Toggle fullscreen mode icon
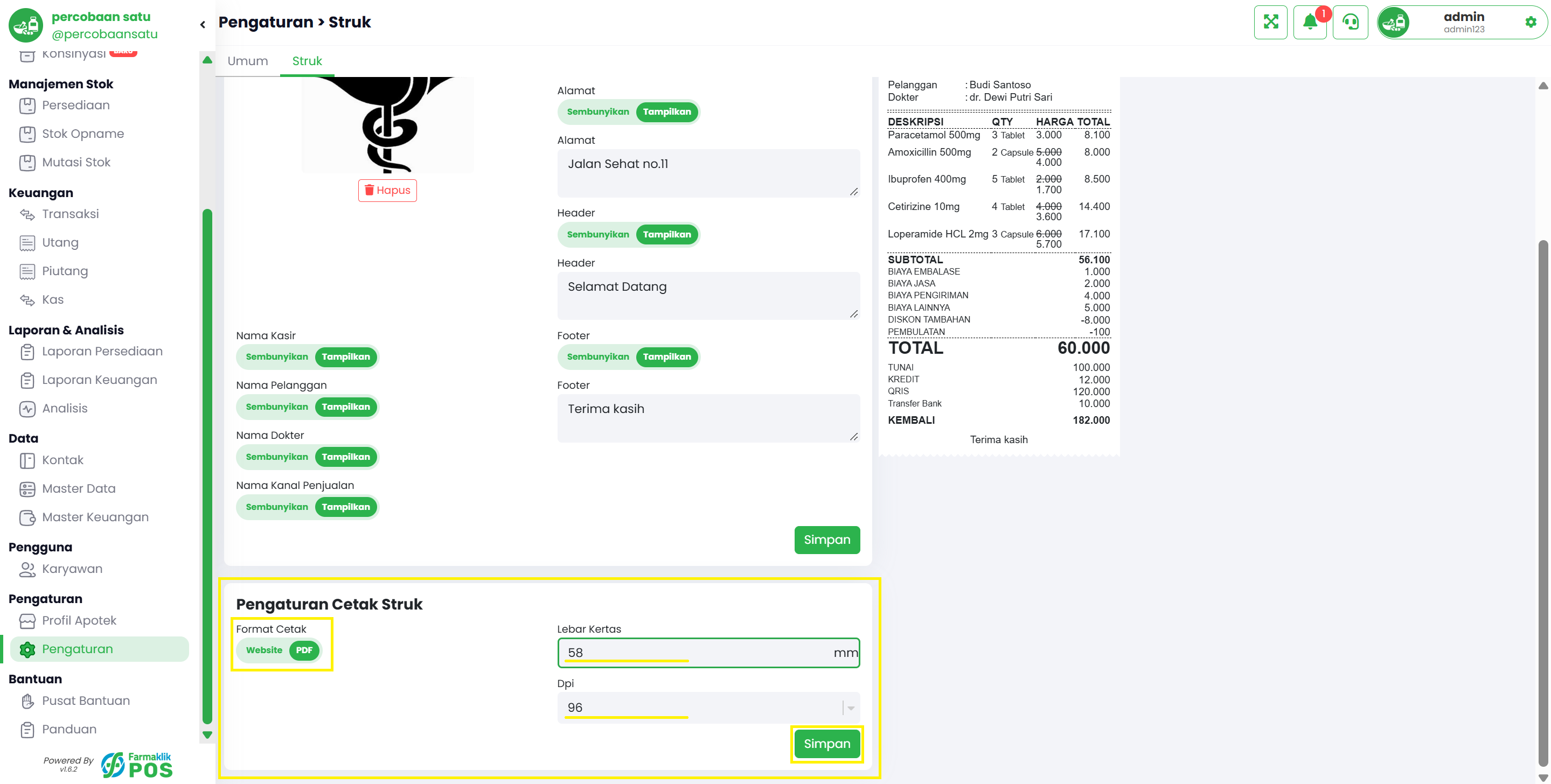Viewport: 1551px width, 784px height. point(1270,22)
